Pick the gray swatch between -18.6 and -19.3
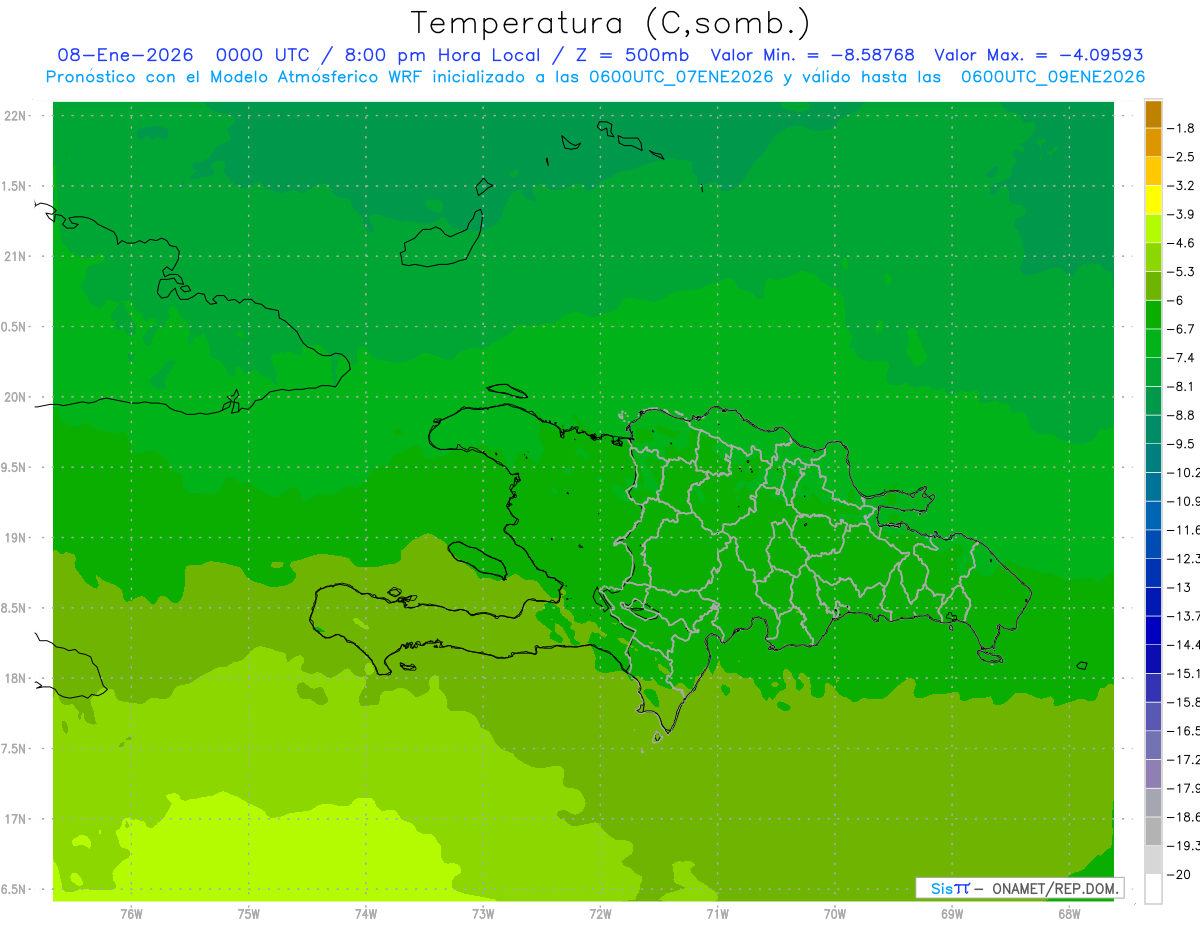This screenshot has width=1200, height=927. coord(1153,831)
